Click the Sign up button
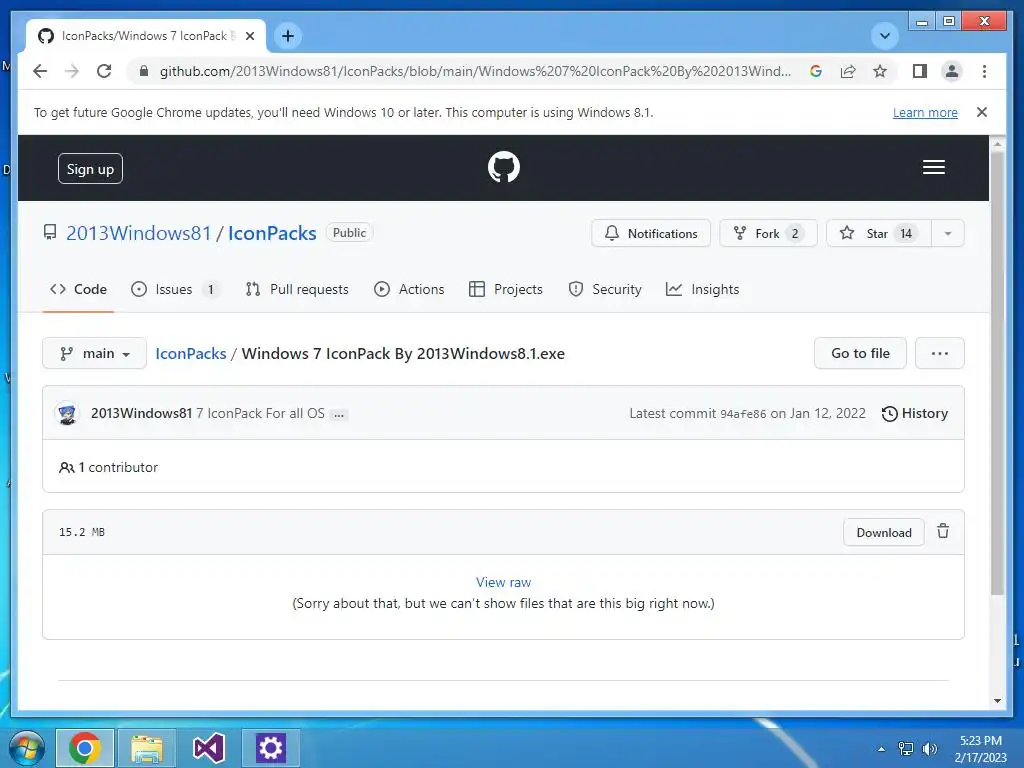1024x768 pixels. click(90, 168)
